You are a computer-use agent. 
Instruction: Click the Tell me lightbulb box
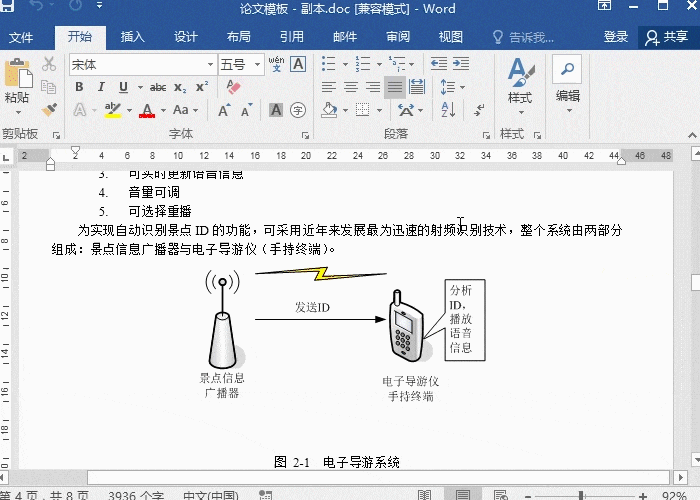click(x=523, y=38)
